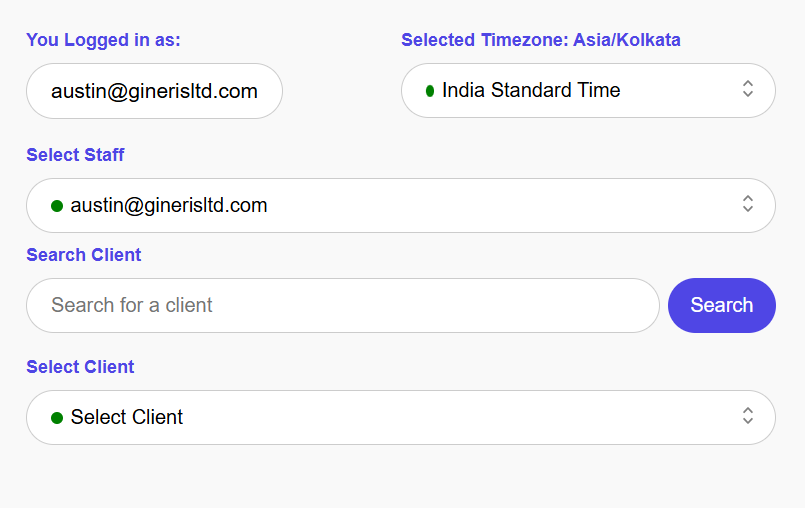Click up-down chevron in timezone dropdown
The image size is (805, 508).
[747, 90]
